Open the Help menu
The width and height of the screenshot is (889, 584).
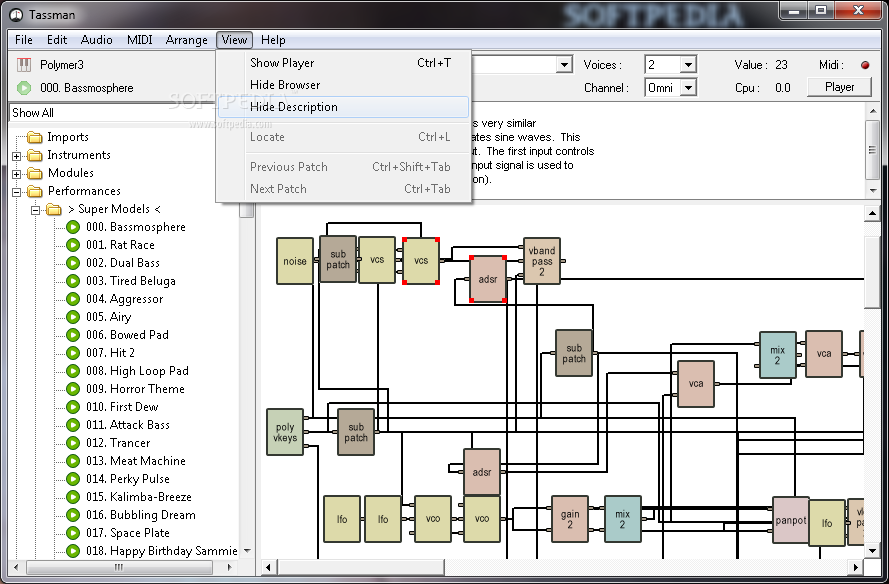(x=273, y=40)
